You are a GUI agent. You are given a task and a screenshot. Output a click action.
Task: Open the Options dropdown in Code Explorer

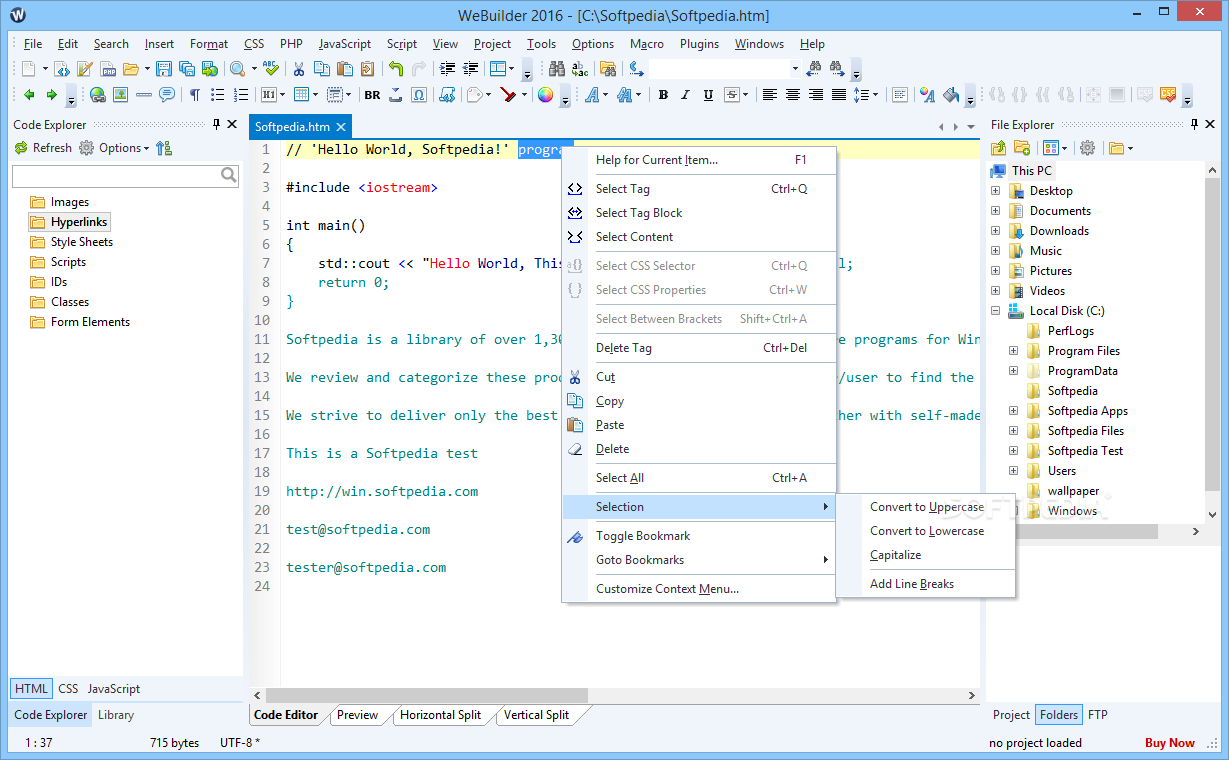click(x=114, y=148)
